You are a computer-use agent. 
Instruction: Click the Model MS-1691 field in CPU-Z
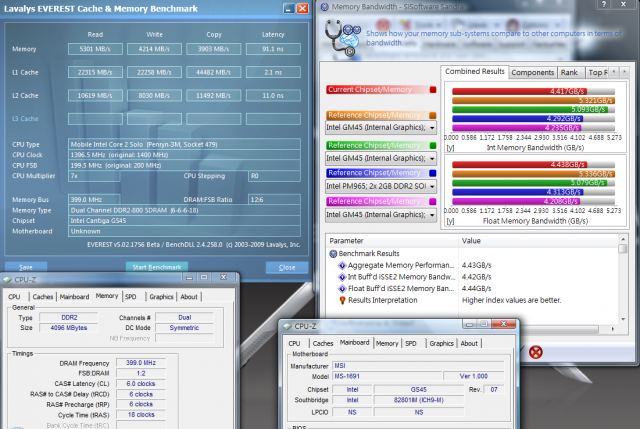(387, 376)
